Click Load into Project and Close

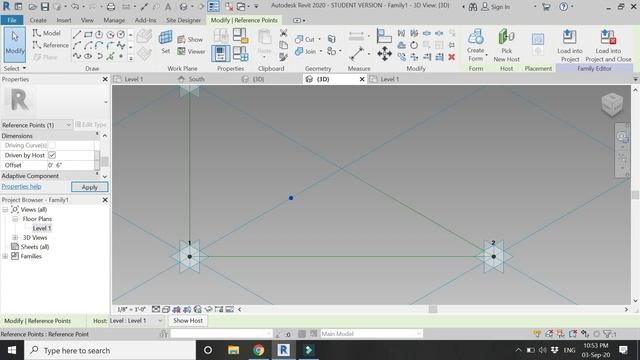(x=608, y=45)
